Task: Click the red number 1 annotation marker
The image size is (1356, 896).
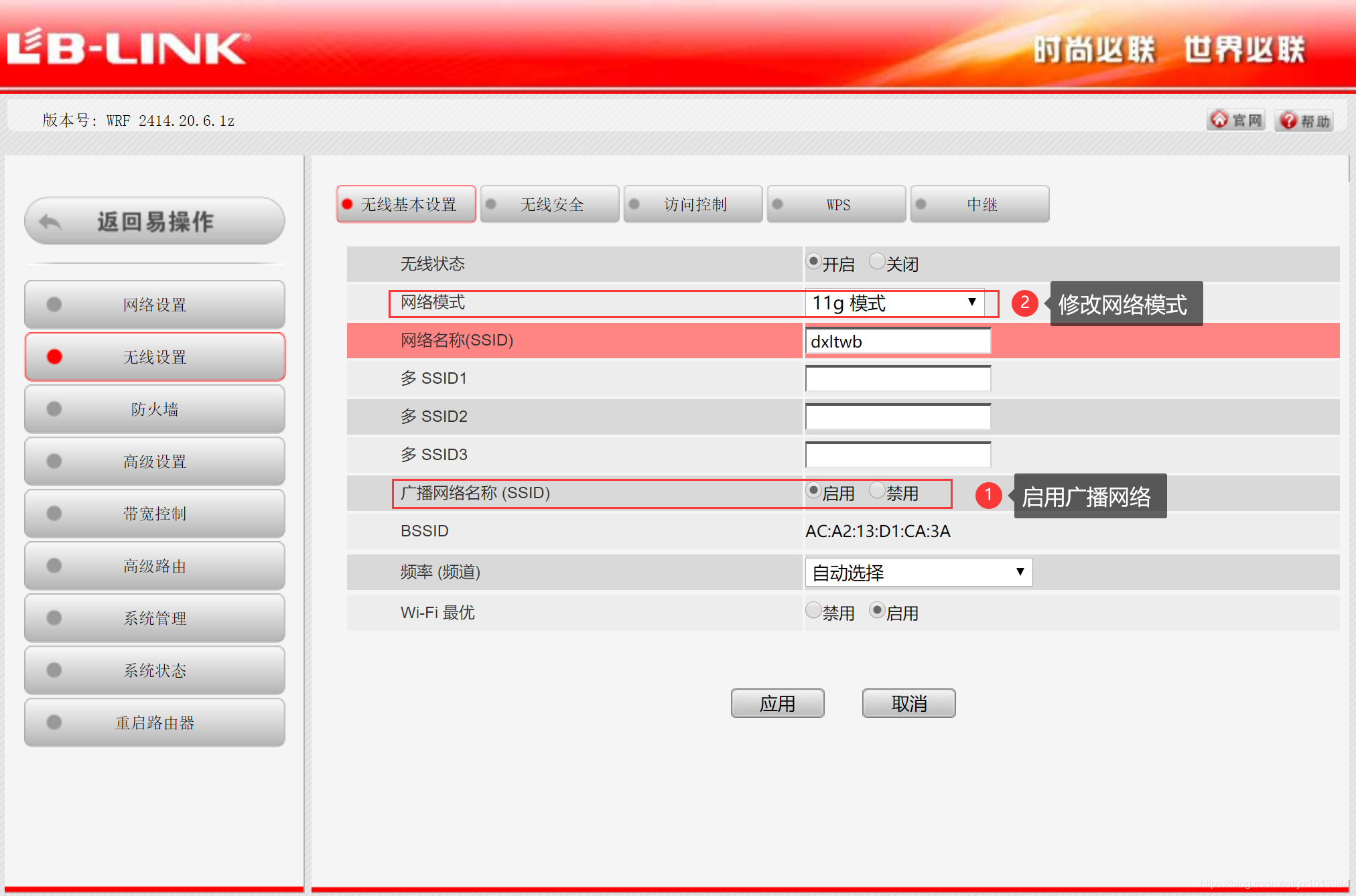Action: click(988, 496)
